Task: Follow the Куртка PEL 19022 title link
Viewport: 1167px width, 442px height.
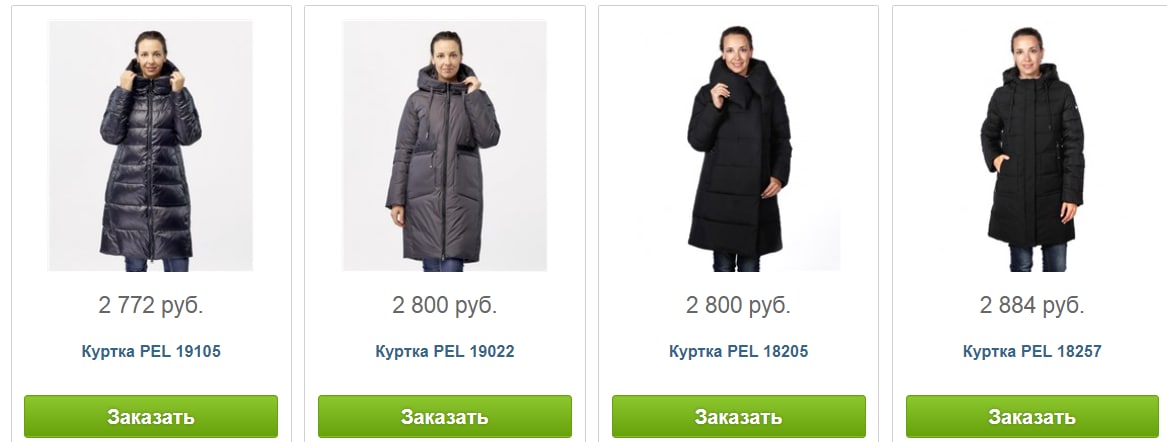Action: [x=444, y=351]
